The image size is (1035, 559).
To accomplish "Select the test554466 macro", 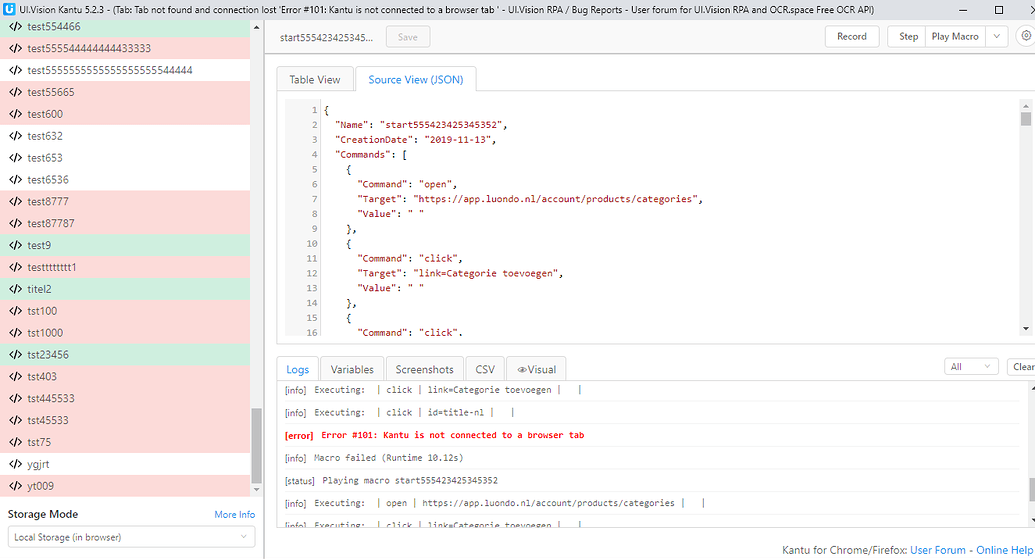I will pyautogui.click(x=54, y=27).
